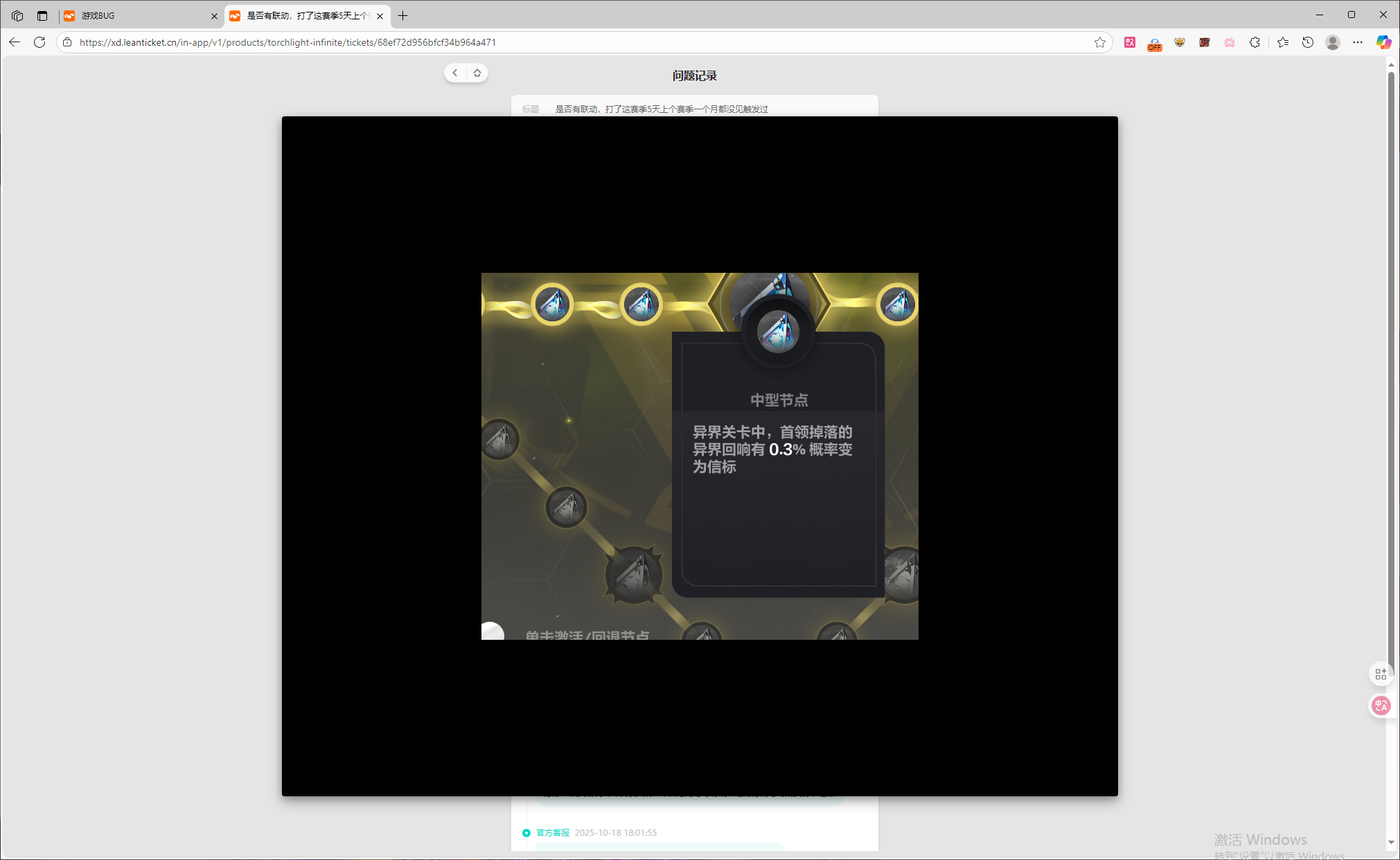1400x860 pixels.
Task: Add this page to favorites with the star icon
Action: click(x=1099, y=42)
